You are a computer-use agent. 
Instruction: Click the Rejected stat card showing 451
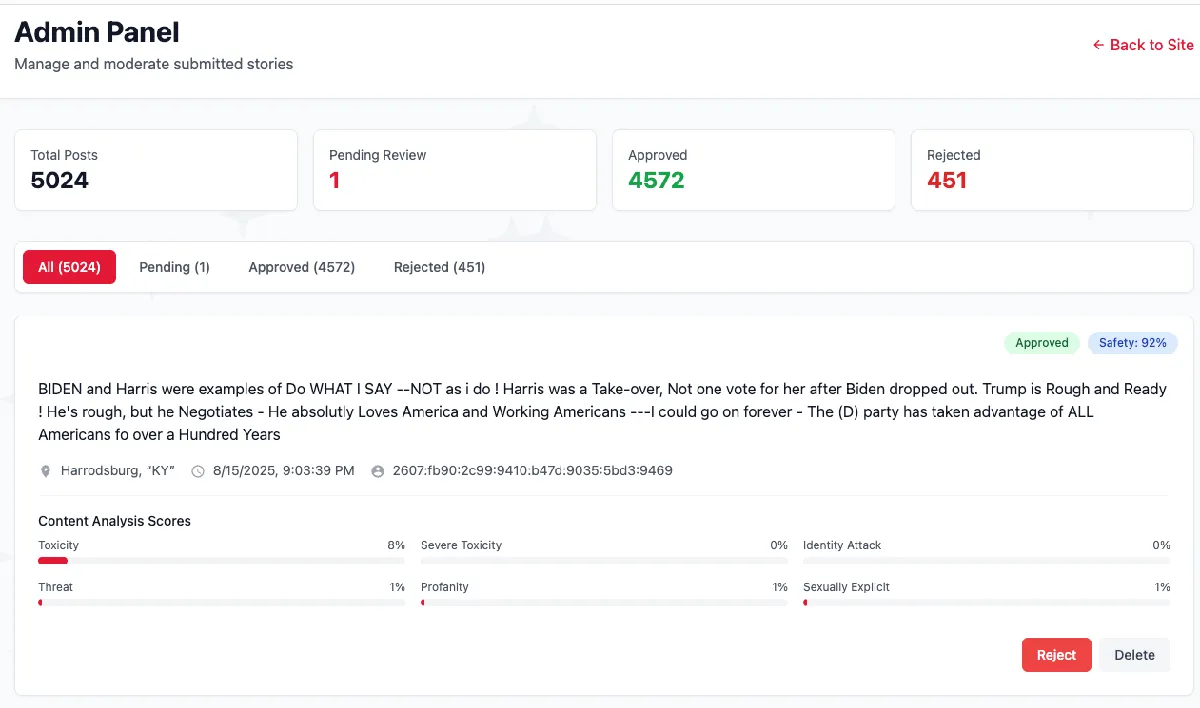pyautogui.click(x=1052, y=170)
